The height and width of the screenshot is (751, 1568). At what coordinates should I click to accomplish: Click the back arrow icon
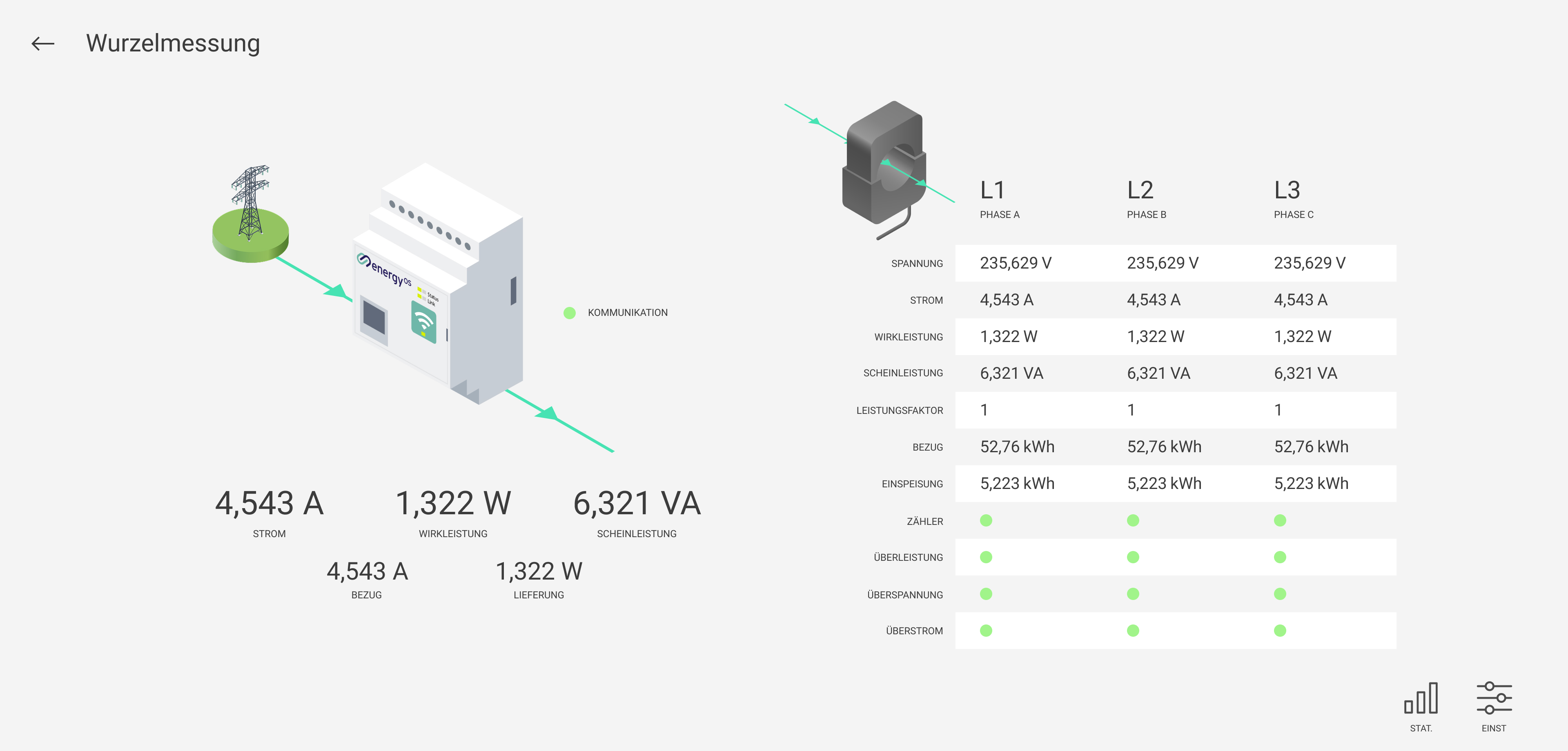click(42, 44)
